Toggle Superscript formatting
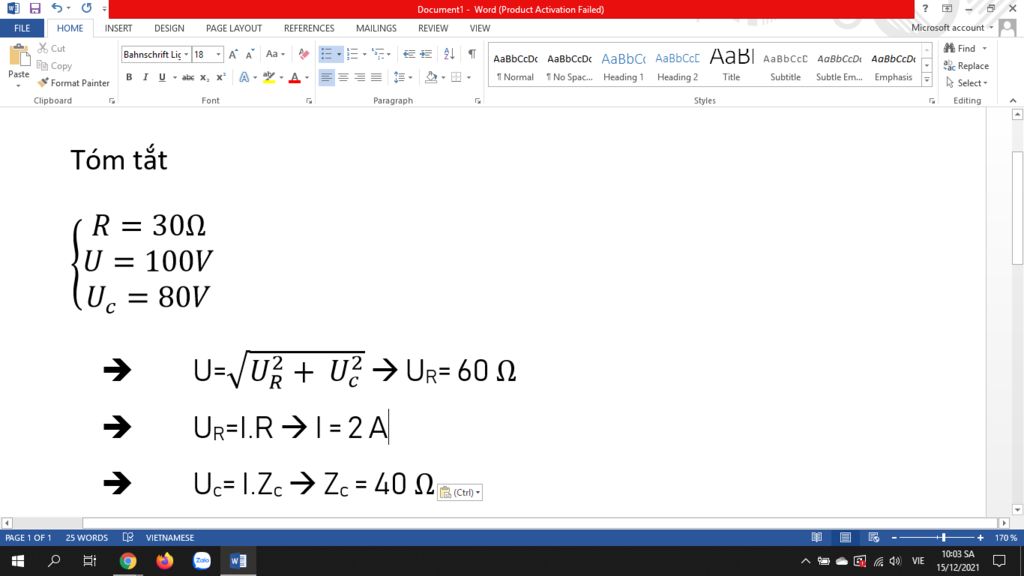1024x576 pixels. (x=221, y=77)
